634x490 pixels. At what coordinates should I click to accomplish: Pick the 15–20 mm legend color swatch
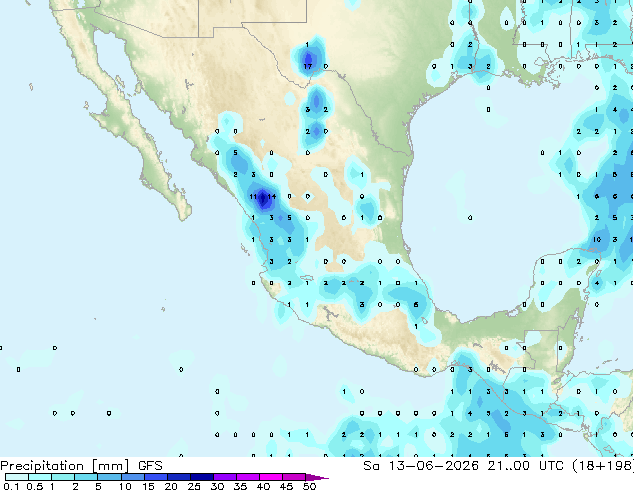tap(156, 477)
